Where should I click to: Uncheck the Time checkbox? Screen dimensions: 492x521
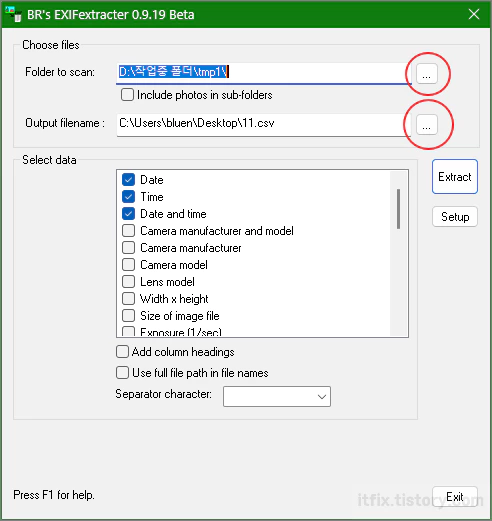[x=128, y=197]
